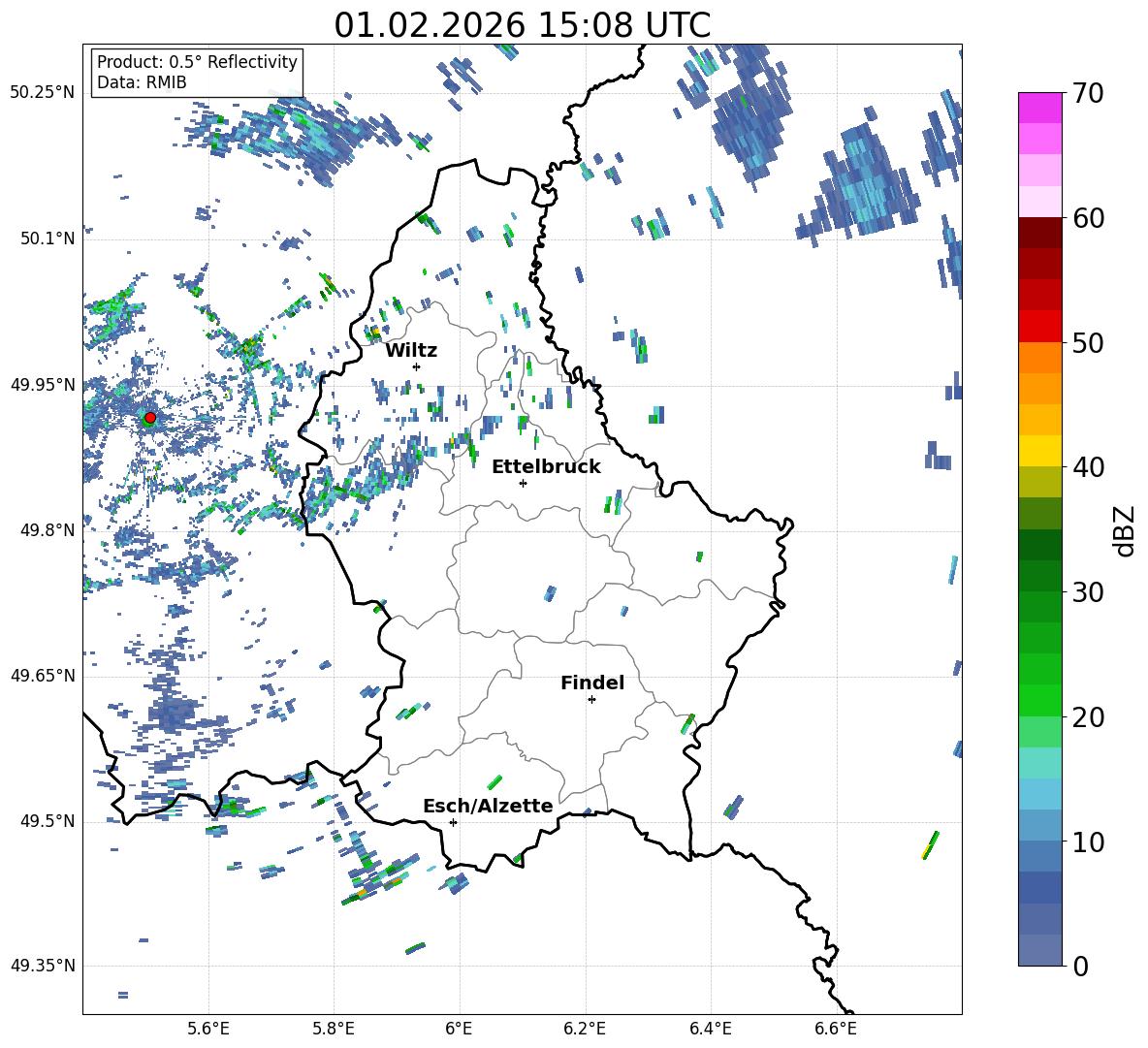Click the Data: RMIB text
1148x1048 pixels.
click(142, 82)
